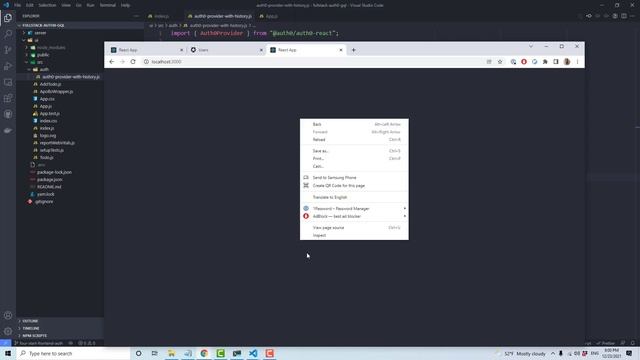Switch to the Users browser tab

pos(227,50)
